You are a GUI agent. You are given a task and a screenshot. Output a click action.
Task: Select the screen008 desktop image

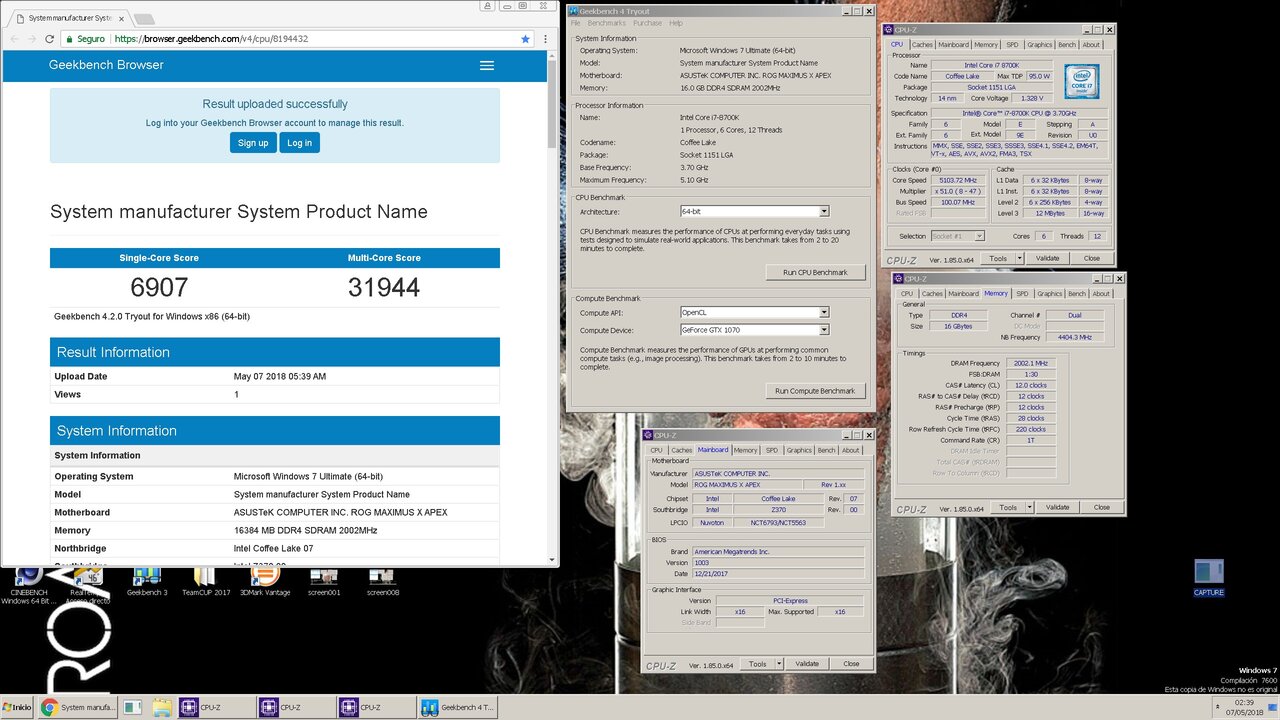click(382, 583)
